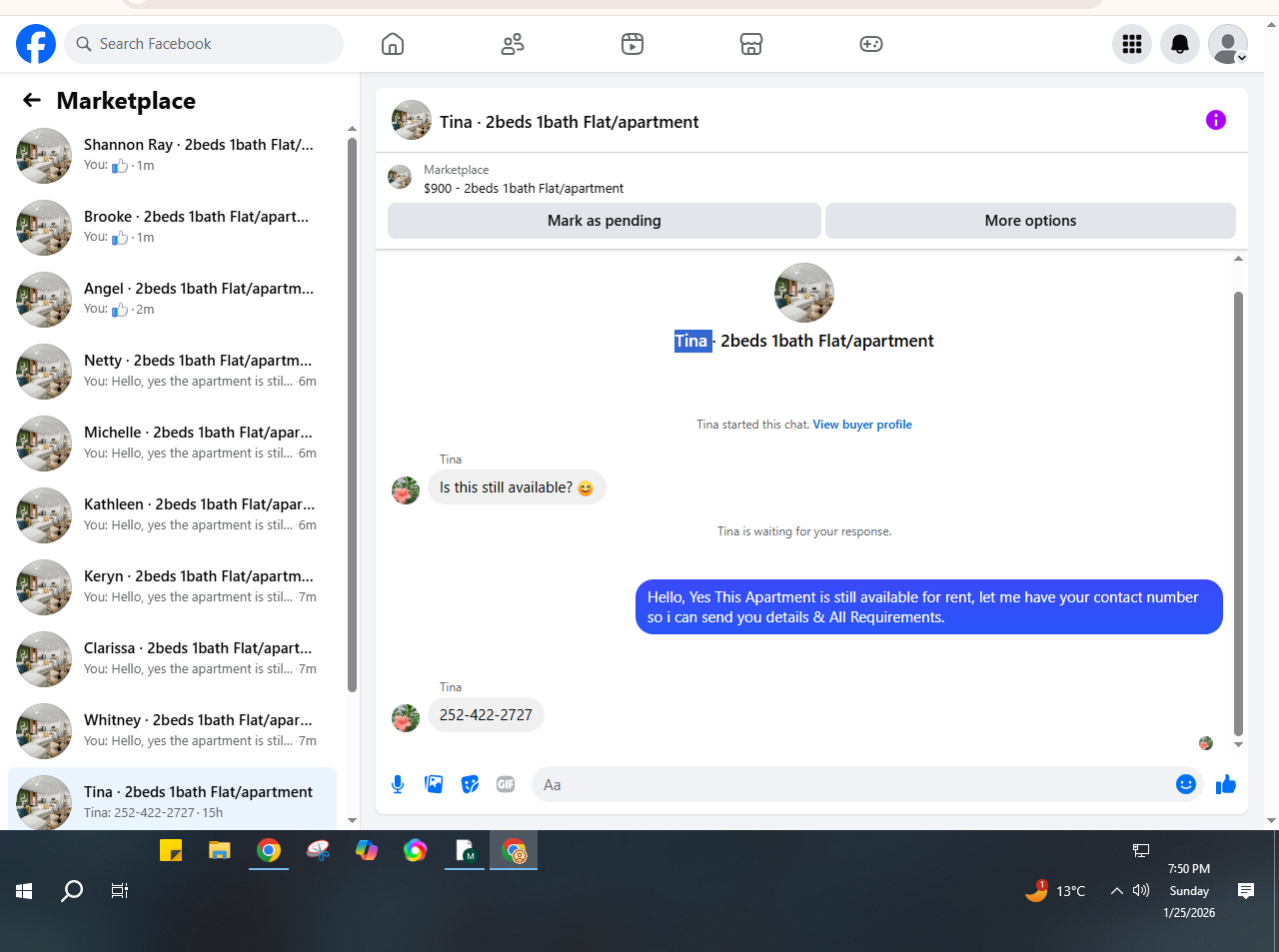
Task: Open the Windows Start menu
Action: [x=25, y=891]
